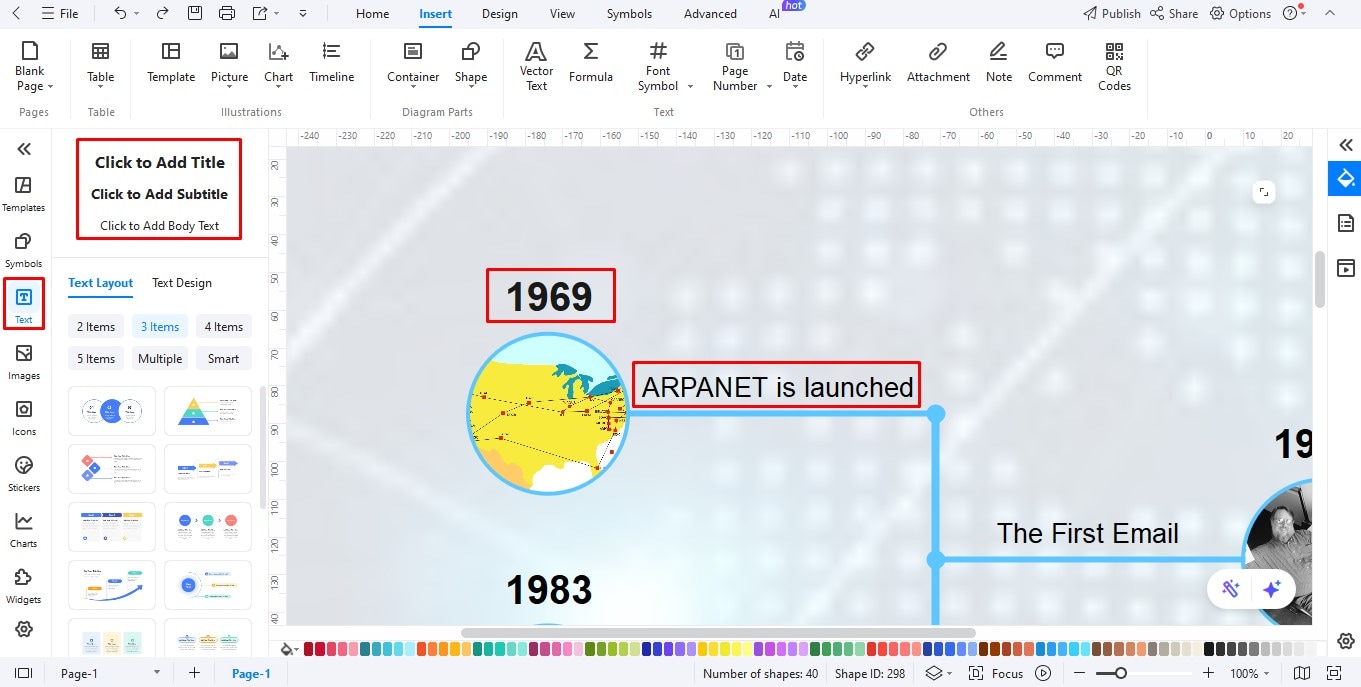The height and width of the screenshot is (687, 1361).
Task: Switch to the Symbols ribbon tab
Action: tap(629, 14)
